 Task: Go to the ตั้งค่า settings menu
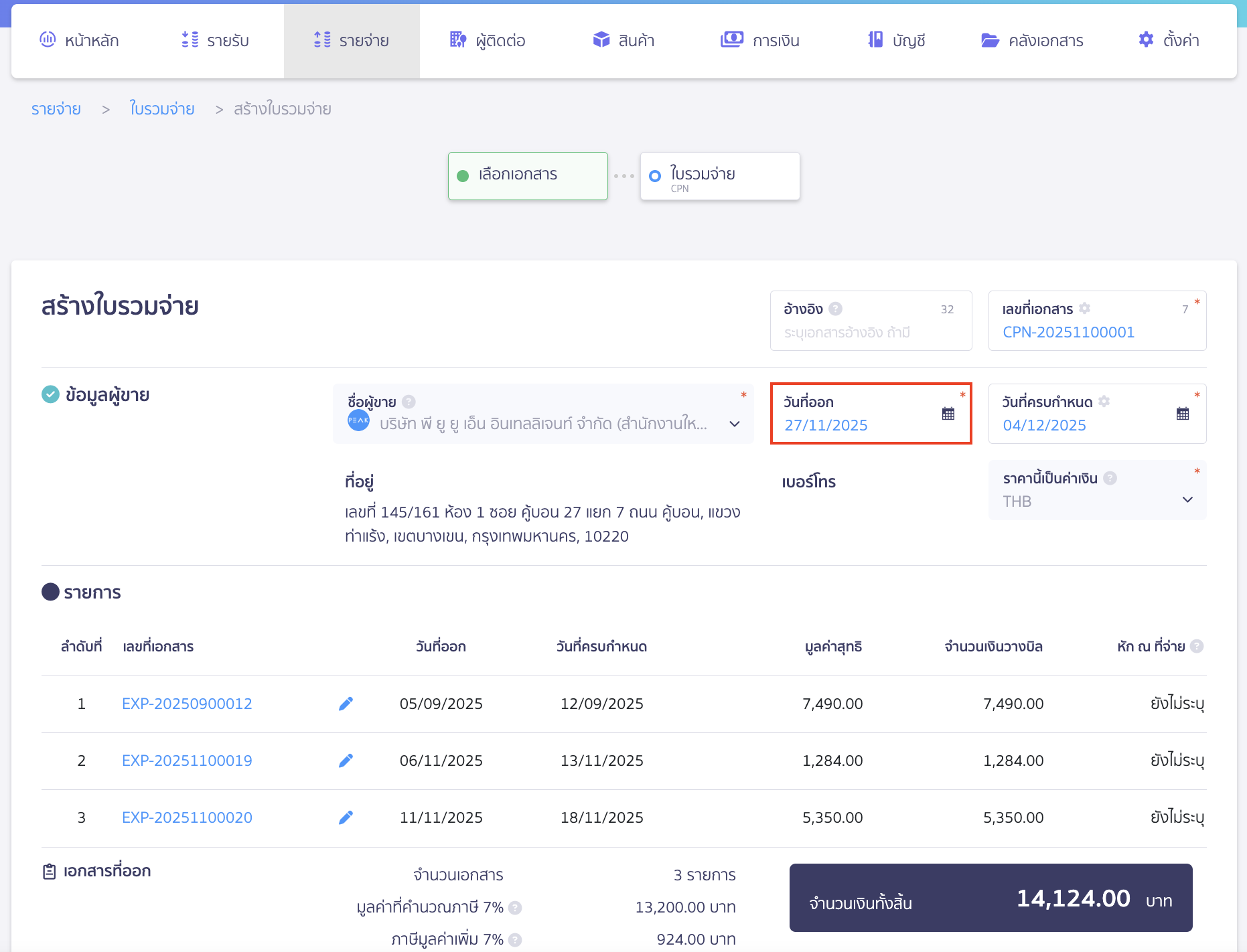tap(1169, 41)
